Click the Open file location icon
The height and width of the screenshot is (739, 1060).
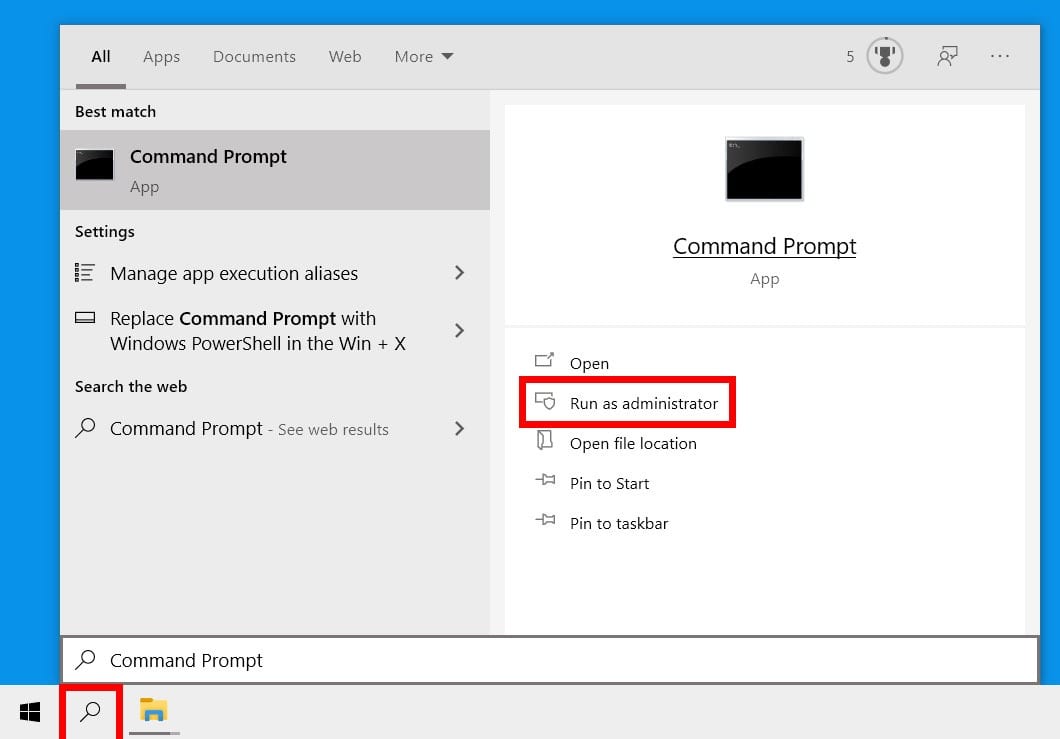tap(545, 440)
